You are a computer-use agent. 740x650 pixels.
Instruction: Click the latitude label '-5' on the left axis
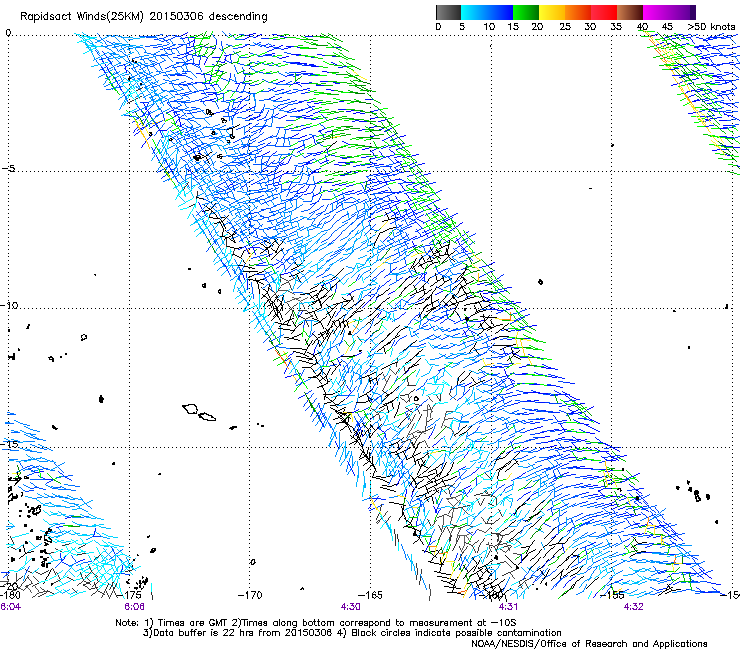pyautogui.click(x=9, y=169)
